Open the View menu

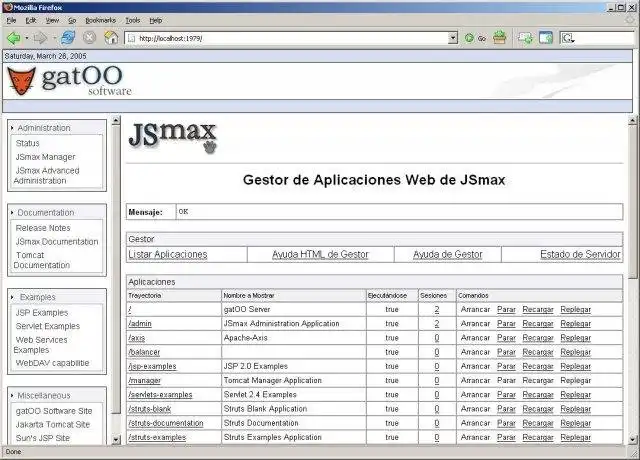[52, 20]
